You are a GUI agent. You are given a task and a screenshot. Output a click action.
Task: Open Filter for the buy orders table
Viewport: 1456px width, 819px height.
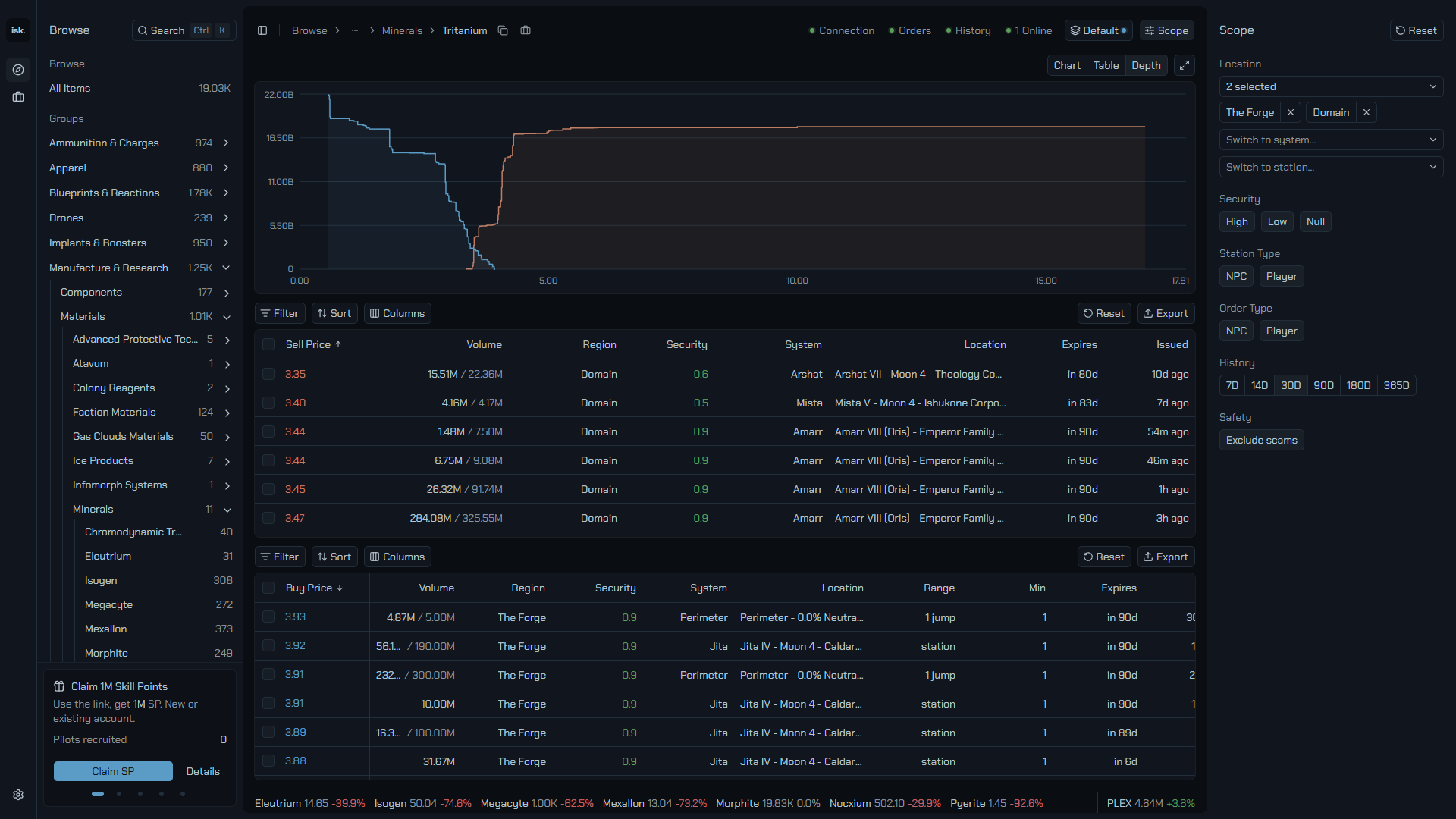point(280,557)
